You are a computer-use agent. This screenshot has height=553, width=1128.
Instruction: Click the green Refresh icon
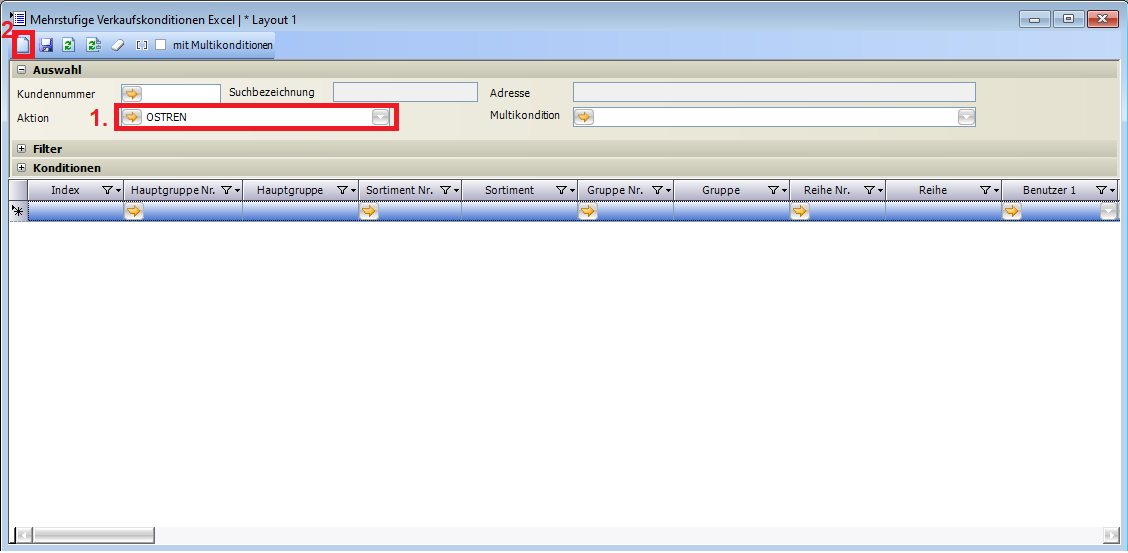click(69, 45)
